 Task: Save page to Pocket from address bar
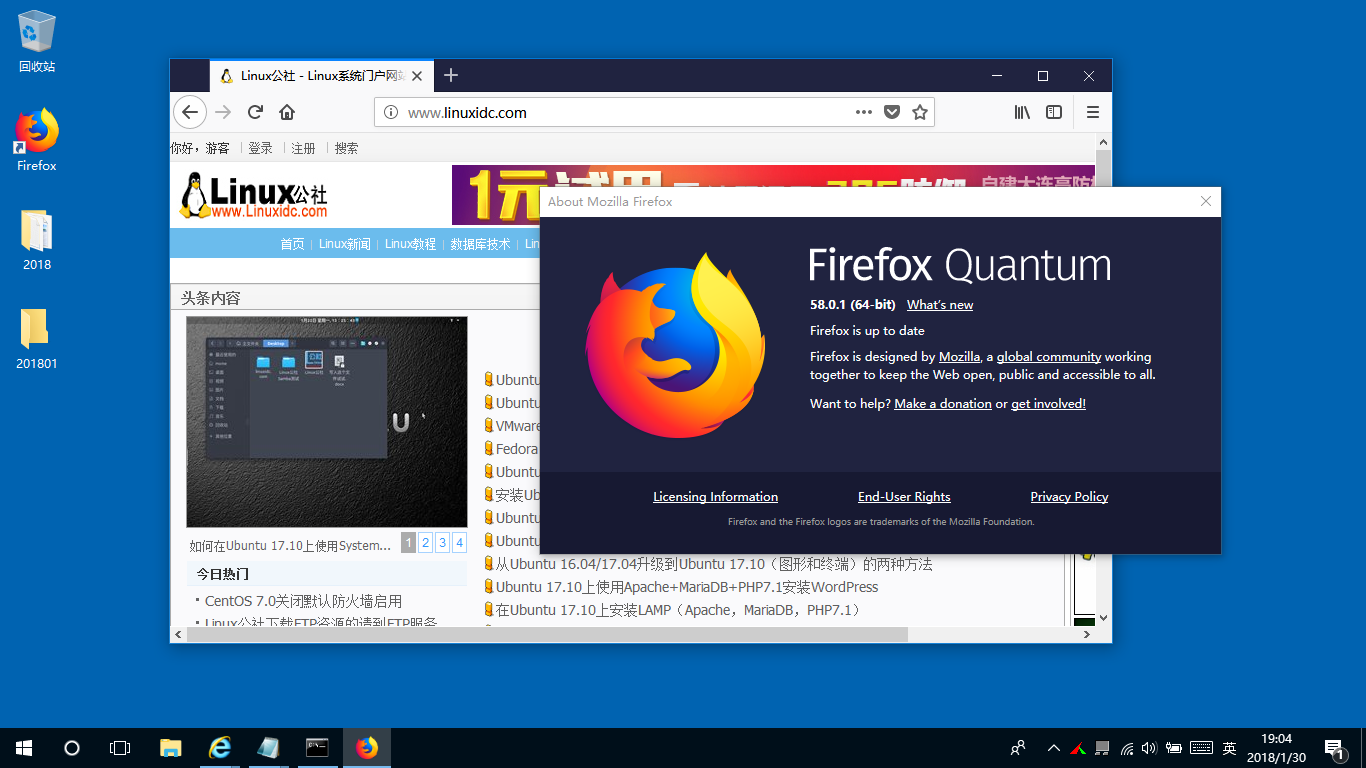892,112
